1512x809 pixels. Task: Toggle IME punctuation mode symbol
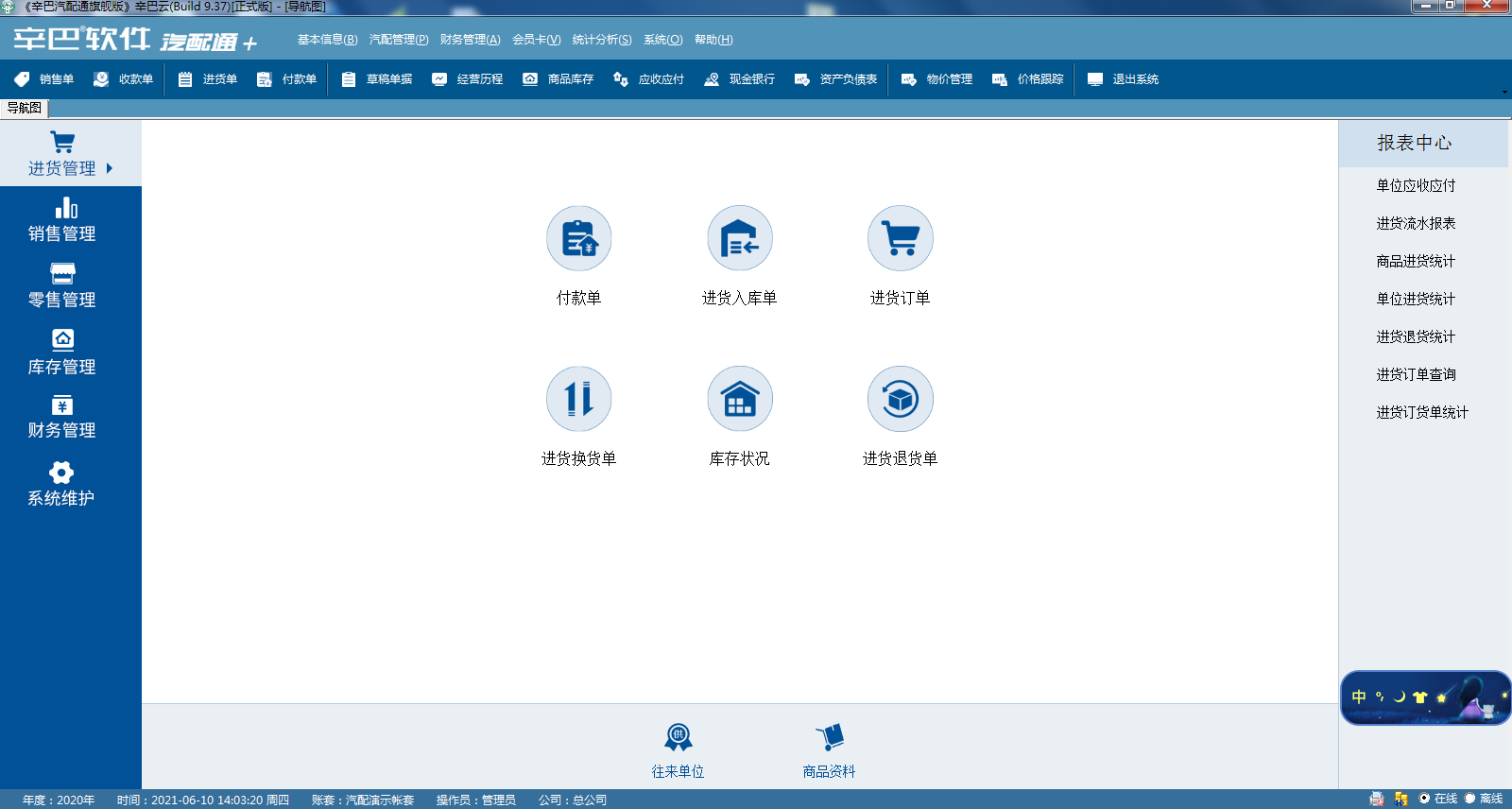pos(1380,697)
